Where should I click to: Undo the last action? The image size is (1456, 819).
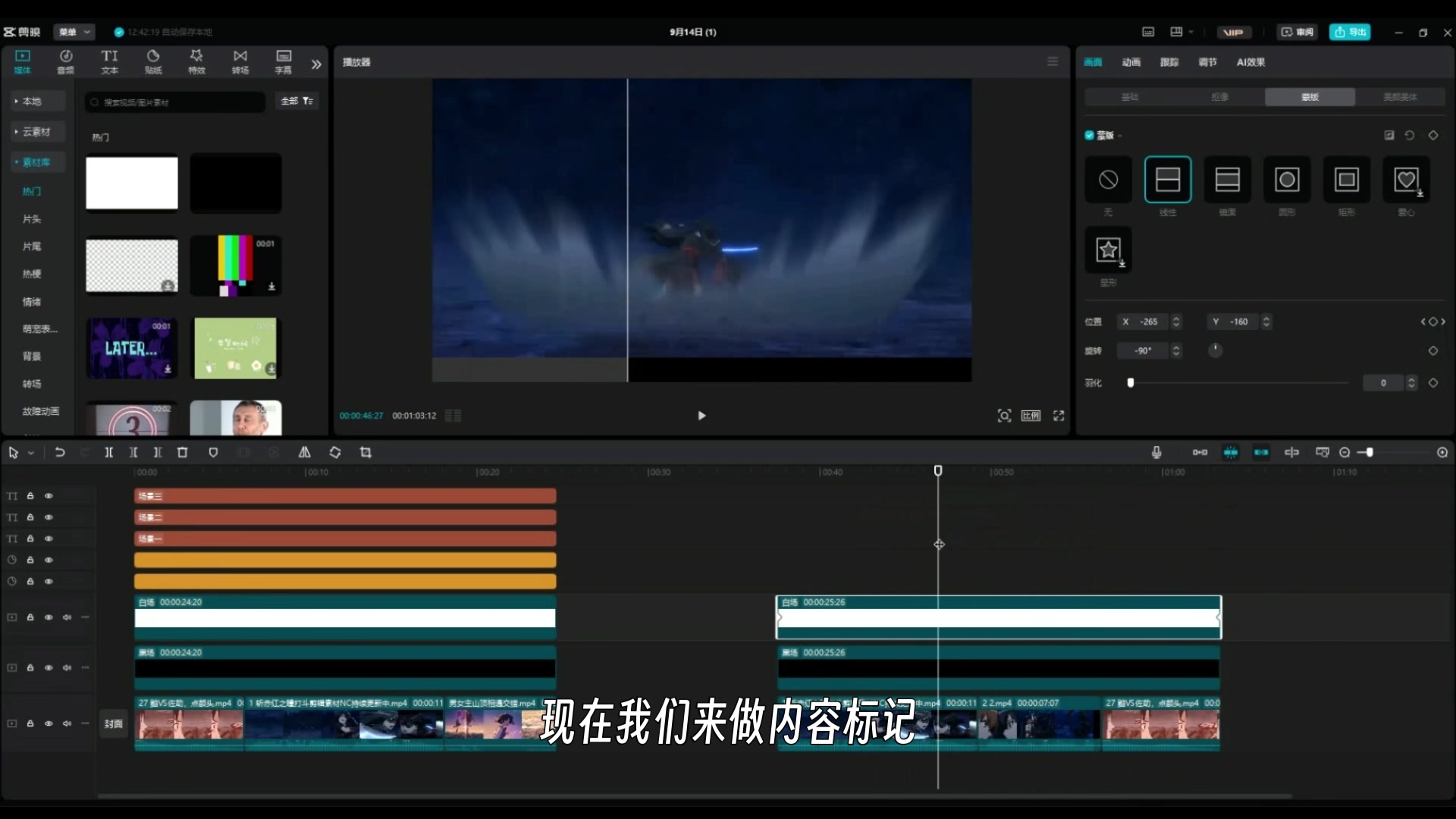pyautogui.click(x=60, y=453)
